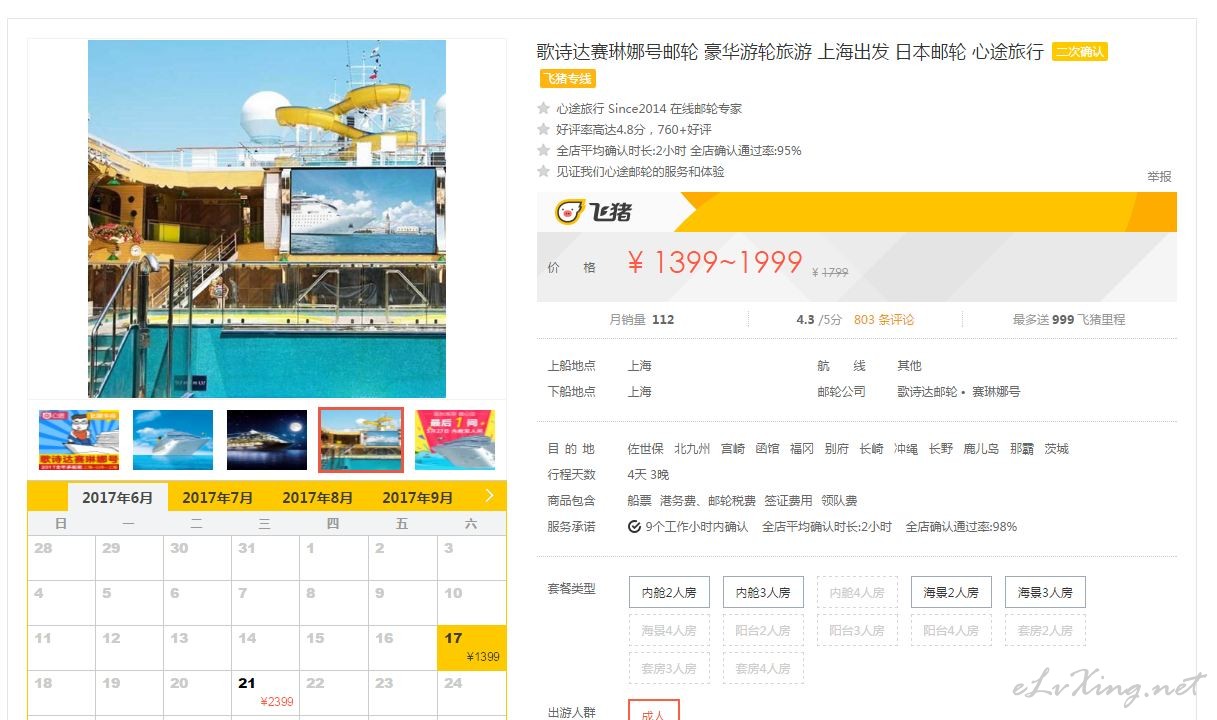
Task: Click the Fliggy pig logo on the price banner
Action: click(x=594, y=212)
